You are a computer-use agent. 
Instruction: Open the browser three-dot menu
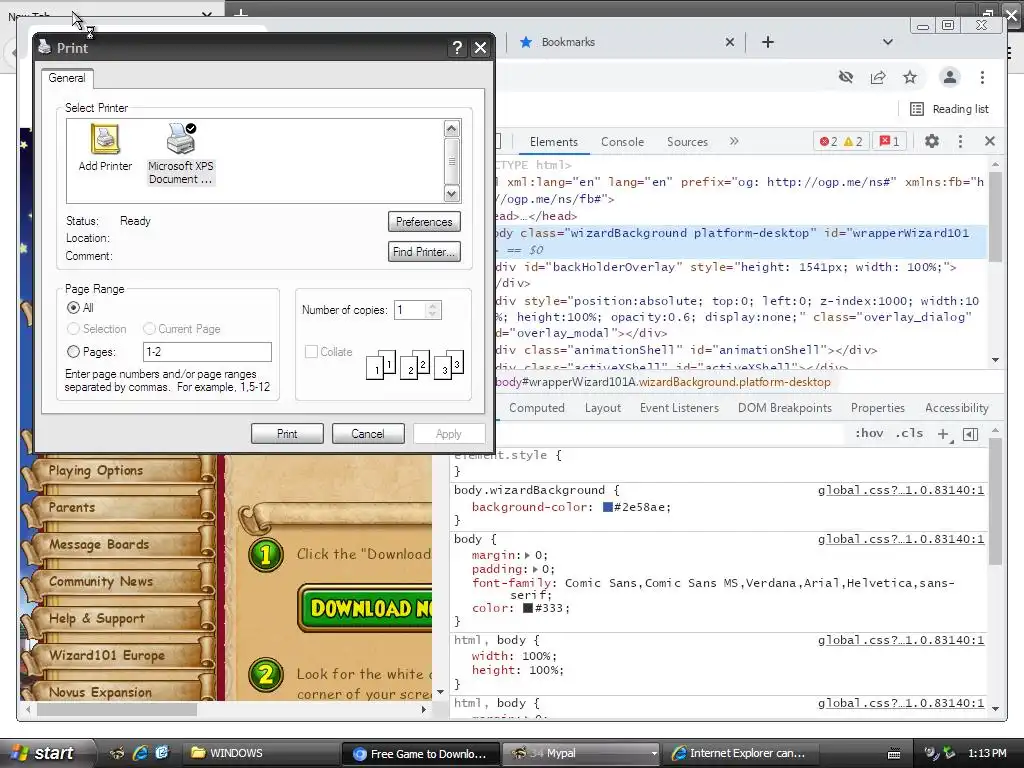click(982, 78)
